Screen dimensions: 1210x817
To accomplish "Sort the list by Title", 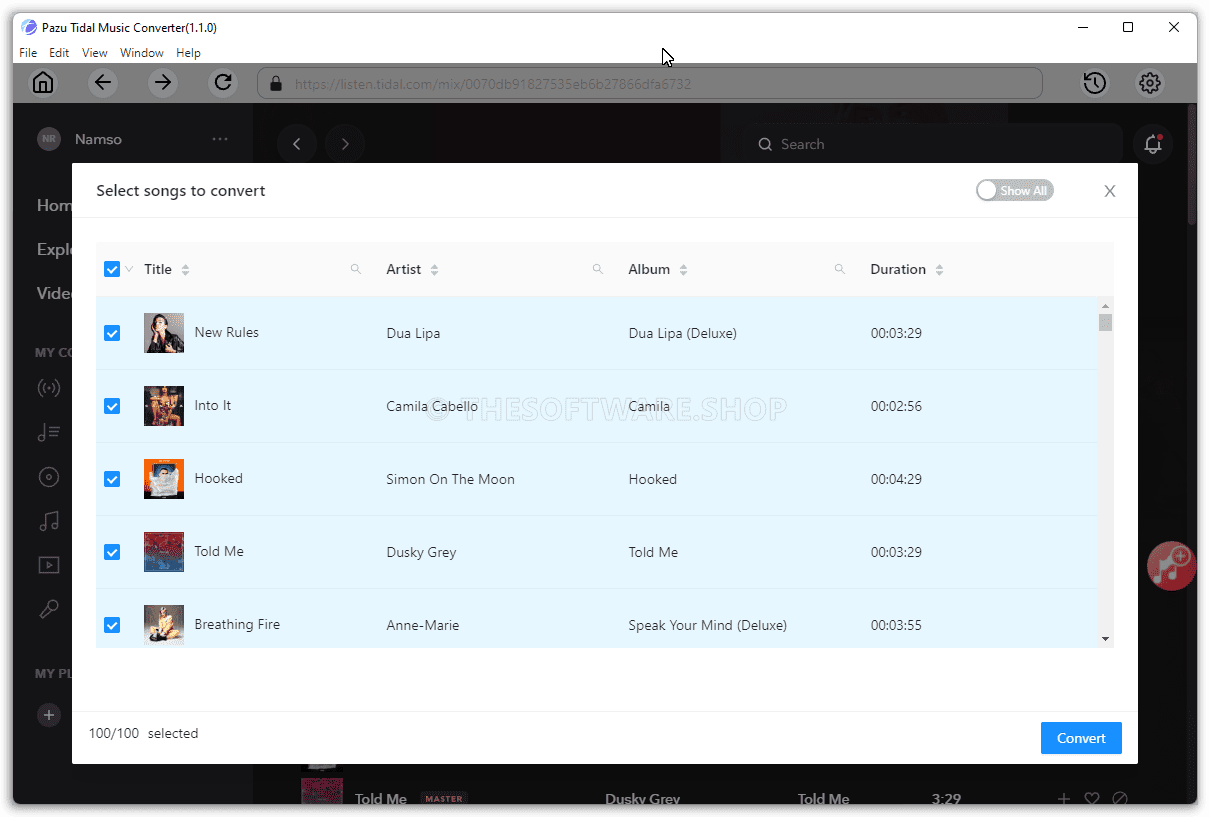I will pos(185,270).
